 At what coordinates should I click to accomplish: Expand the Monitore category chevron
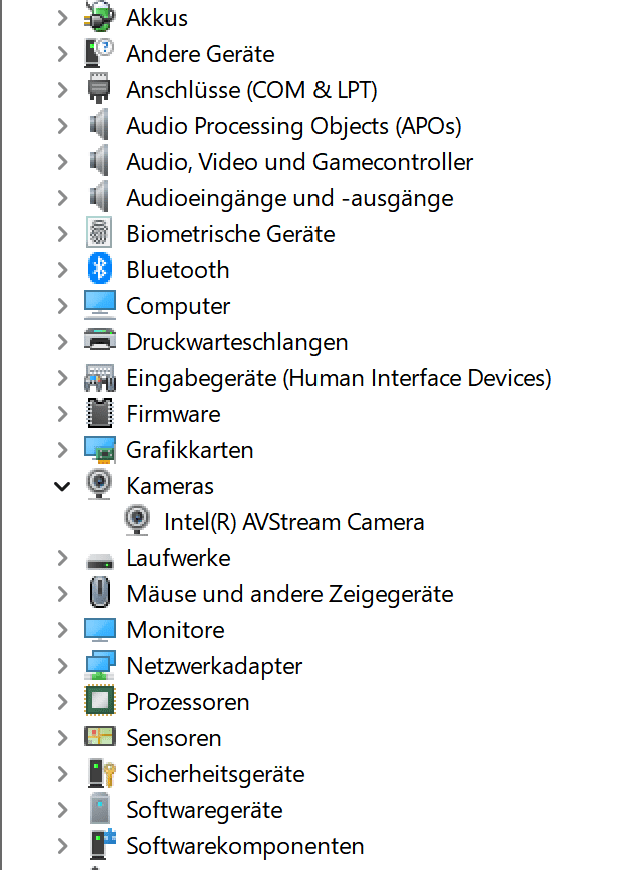(62, 630)
